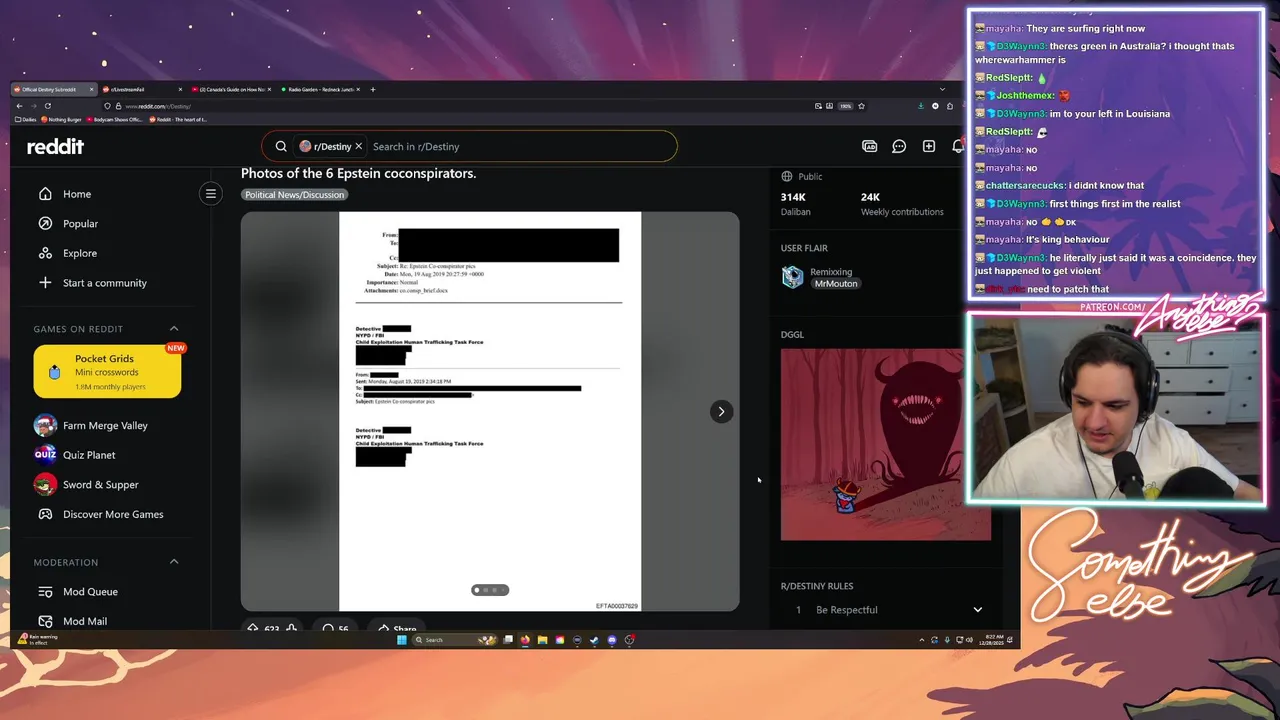Open the Windows Start menu
1280x720 pixels.
[x=402, y=640]
